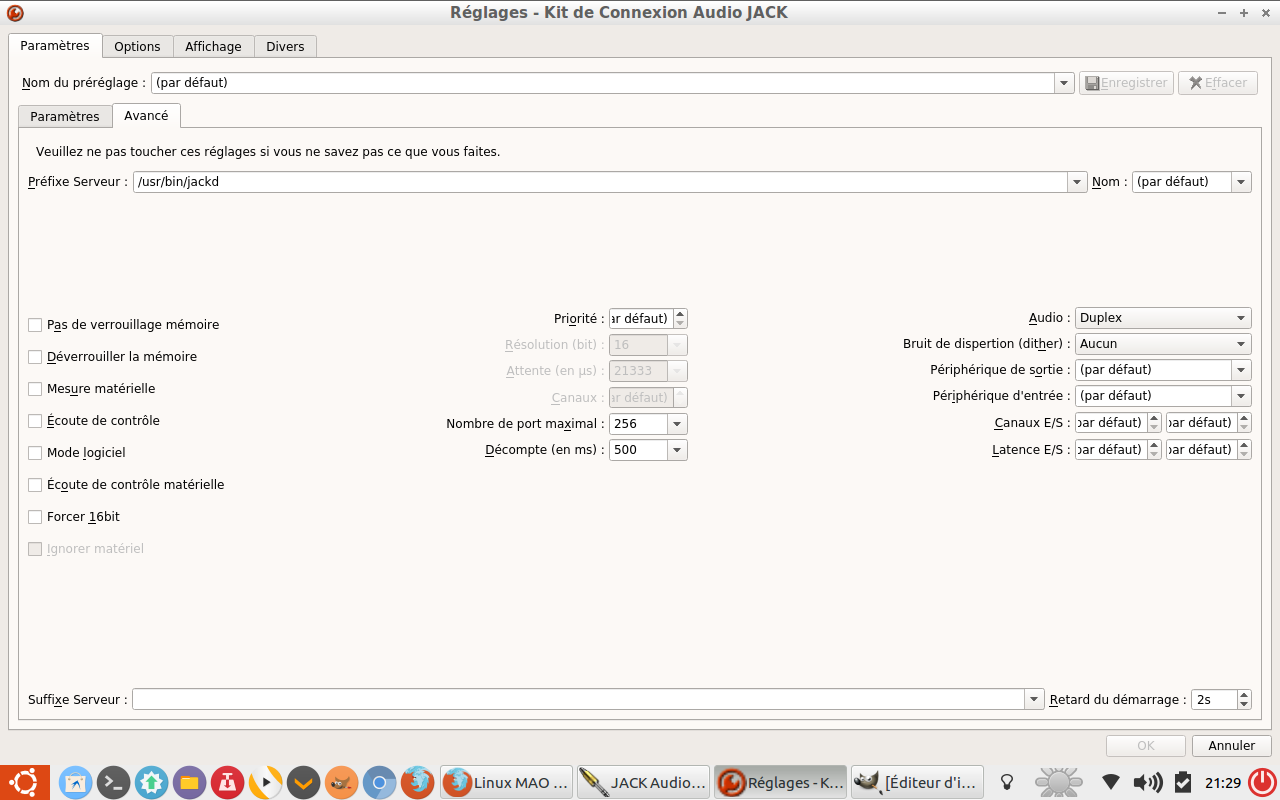Screen dimensions: 1280x800
Task: Click the green gear software launcher icon
Action: click(152, 782)
